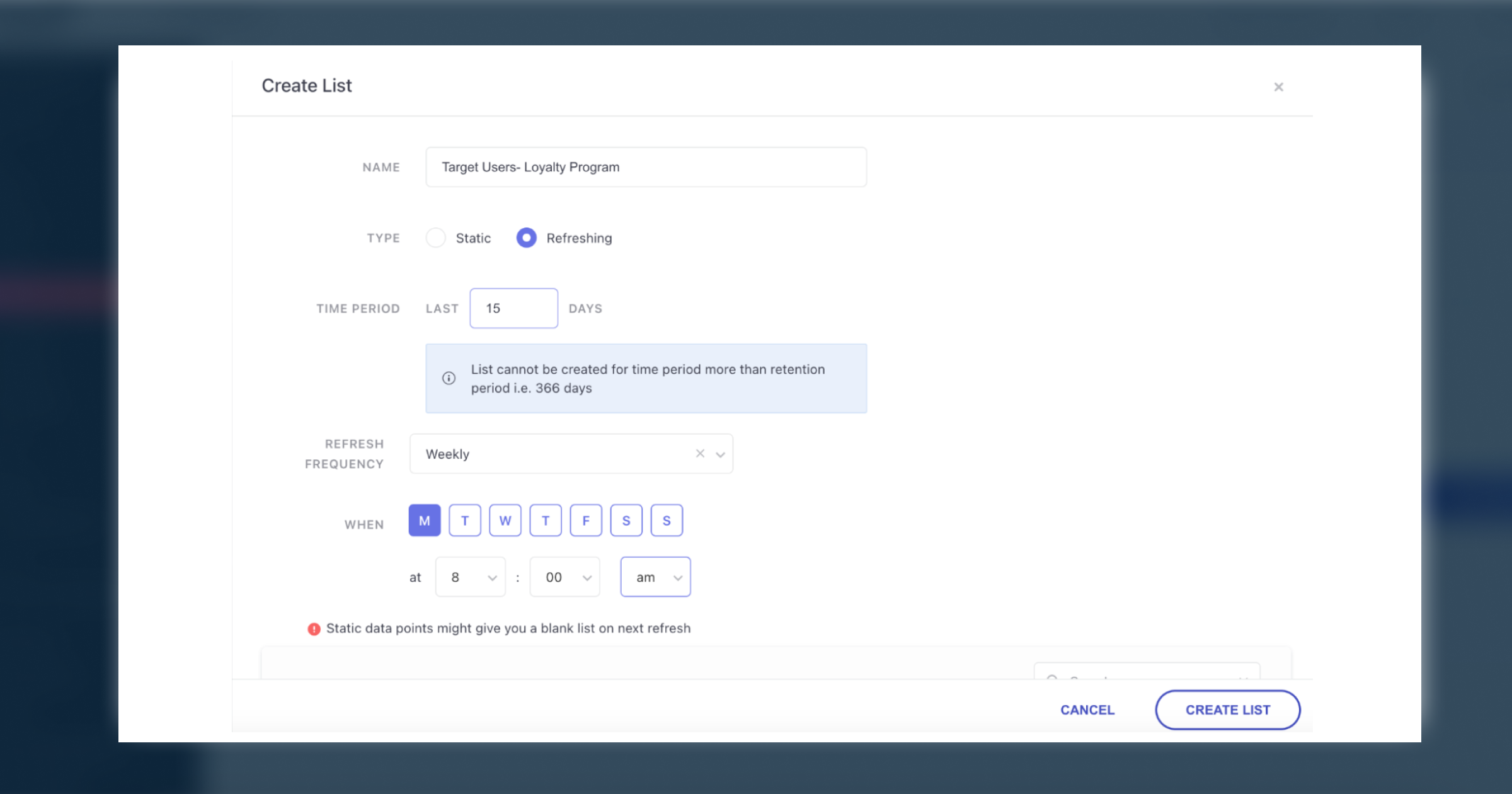Toggle Tuesday day button
This screenshot has height=794, width=1512.
click(x=465, y=521)
